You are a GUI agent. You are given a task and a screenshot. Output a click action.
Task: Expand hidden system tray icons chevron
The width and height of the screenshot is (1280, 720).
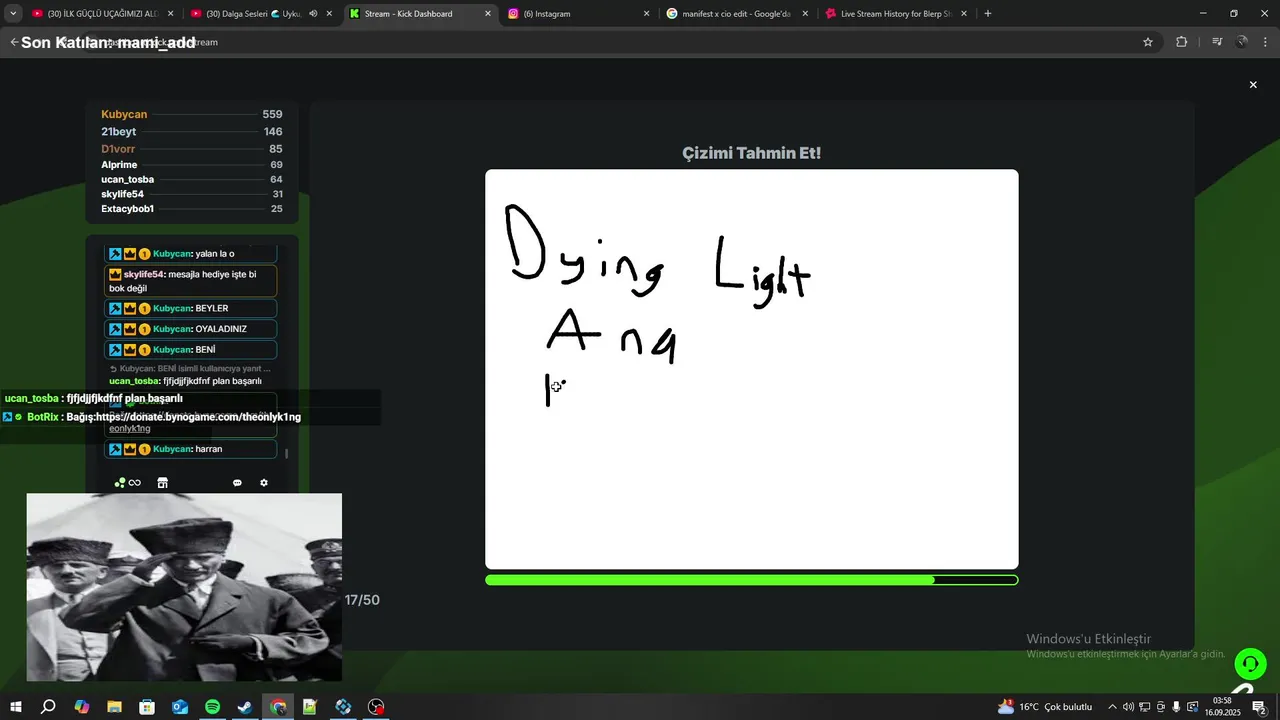pos(1112,707)
